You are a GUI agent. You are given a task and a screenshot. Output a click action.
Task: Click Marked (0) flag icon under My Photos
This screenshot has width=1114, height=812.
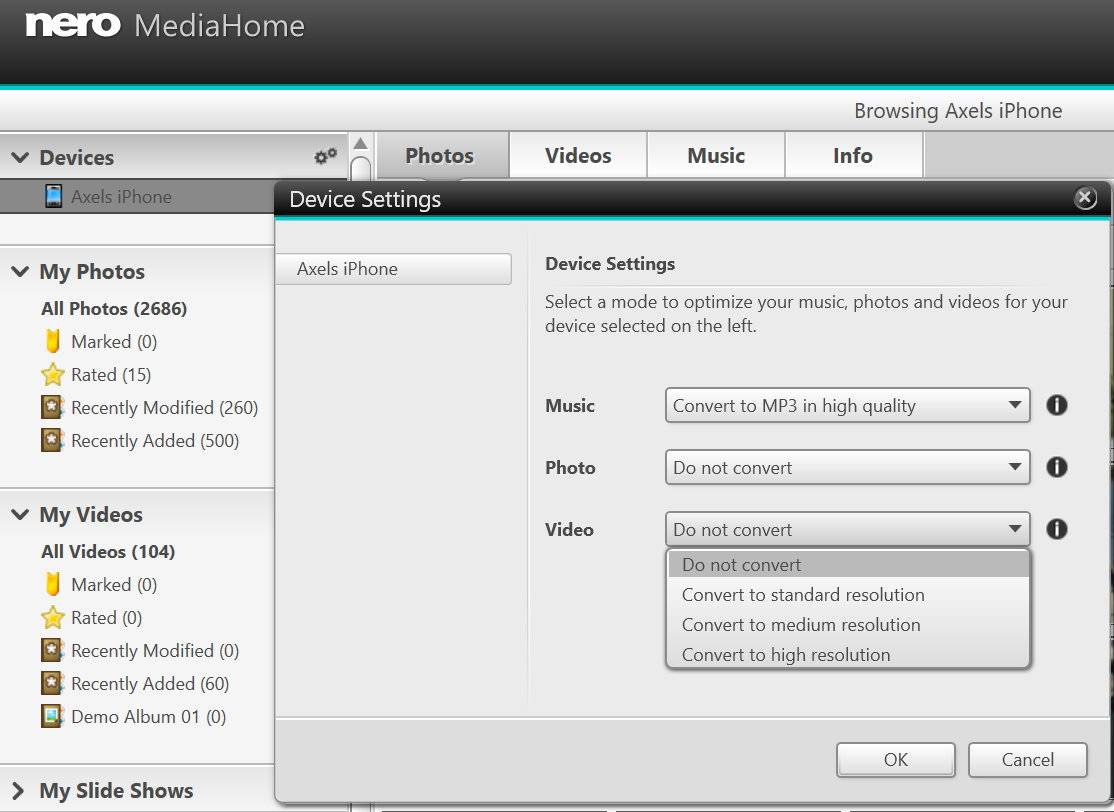[x=53, y=342]
